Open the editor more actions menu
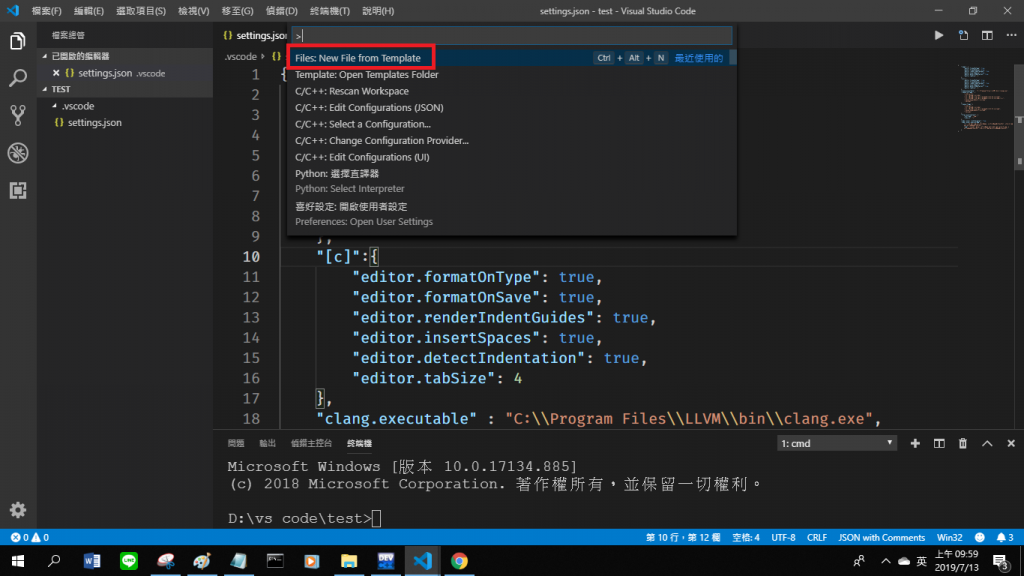The height and width of the screenshot is (576, 1024). point(1011,35)
